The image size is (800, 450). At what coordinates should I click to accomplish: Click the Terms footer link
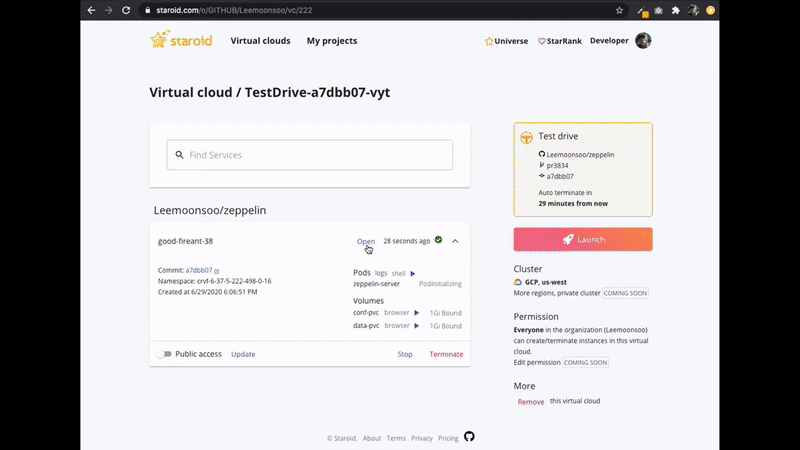click(x=396, y=438)
